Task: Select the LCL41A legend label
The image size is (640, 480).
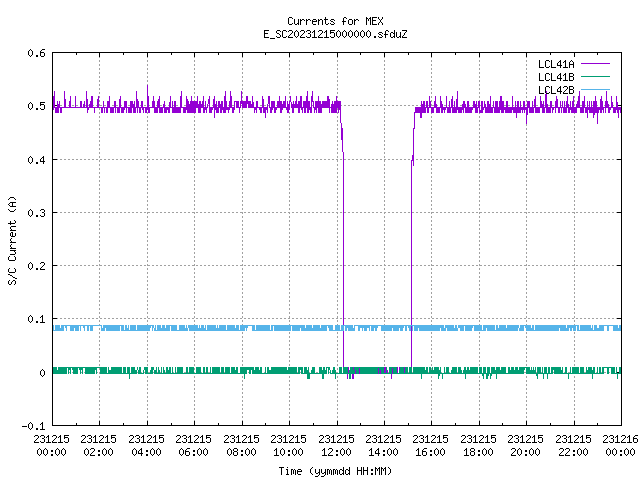Action: 556,64
